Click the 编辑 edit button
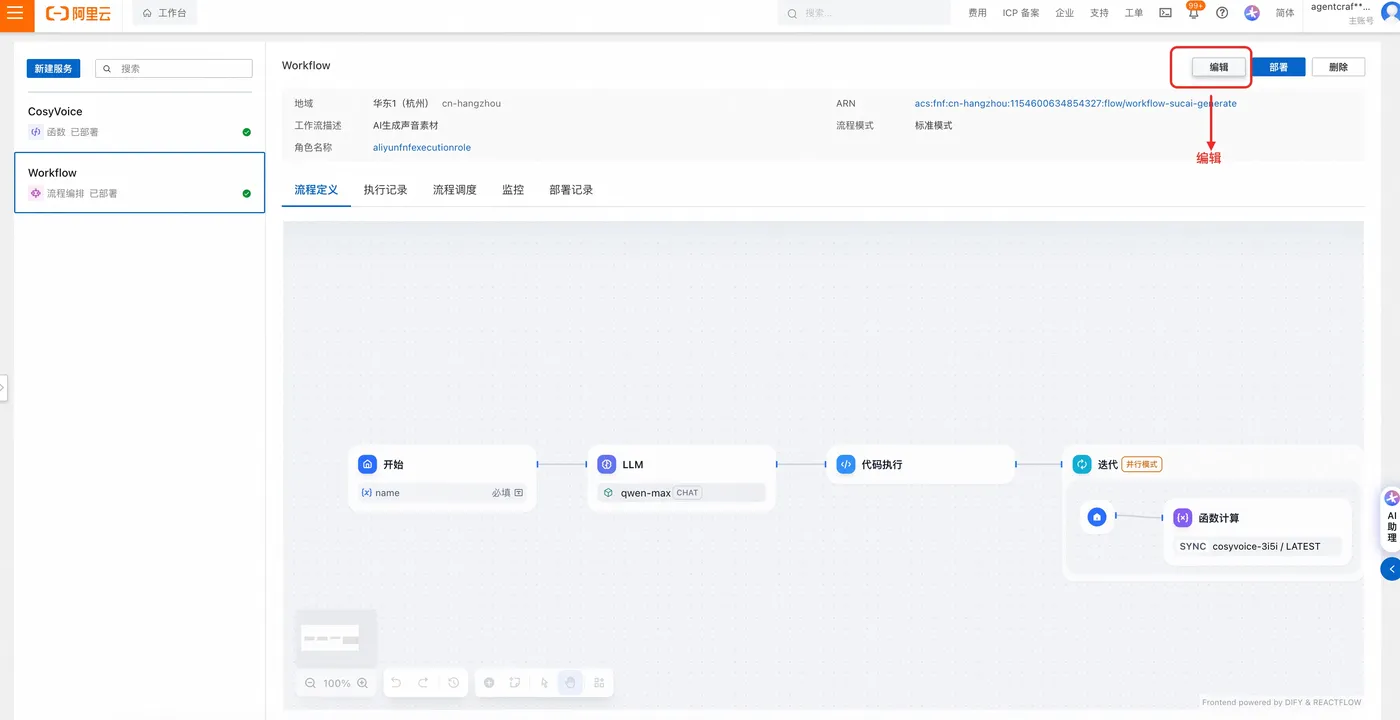The height and width of the screenshot is (720, 1400). 1219,67
